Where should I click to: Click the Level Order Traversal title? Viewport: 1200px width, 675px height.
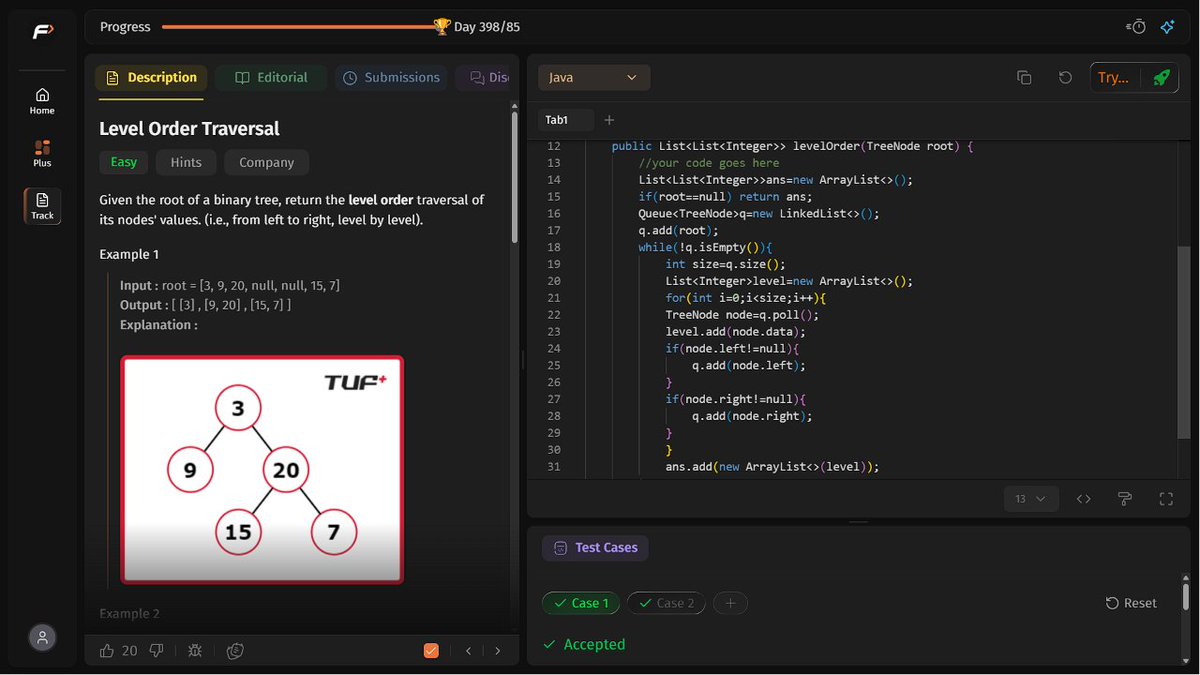tap(189, 128)
